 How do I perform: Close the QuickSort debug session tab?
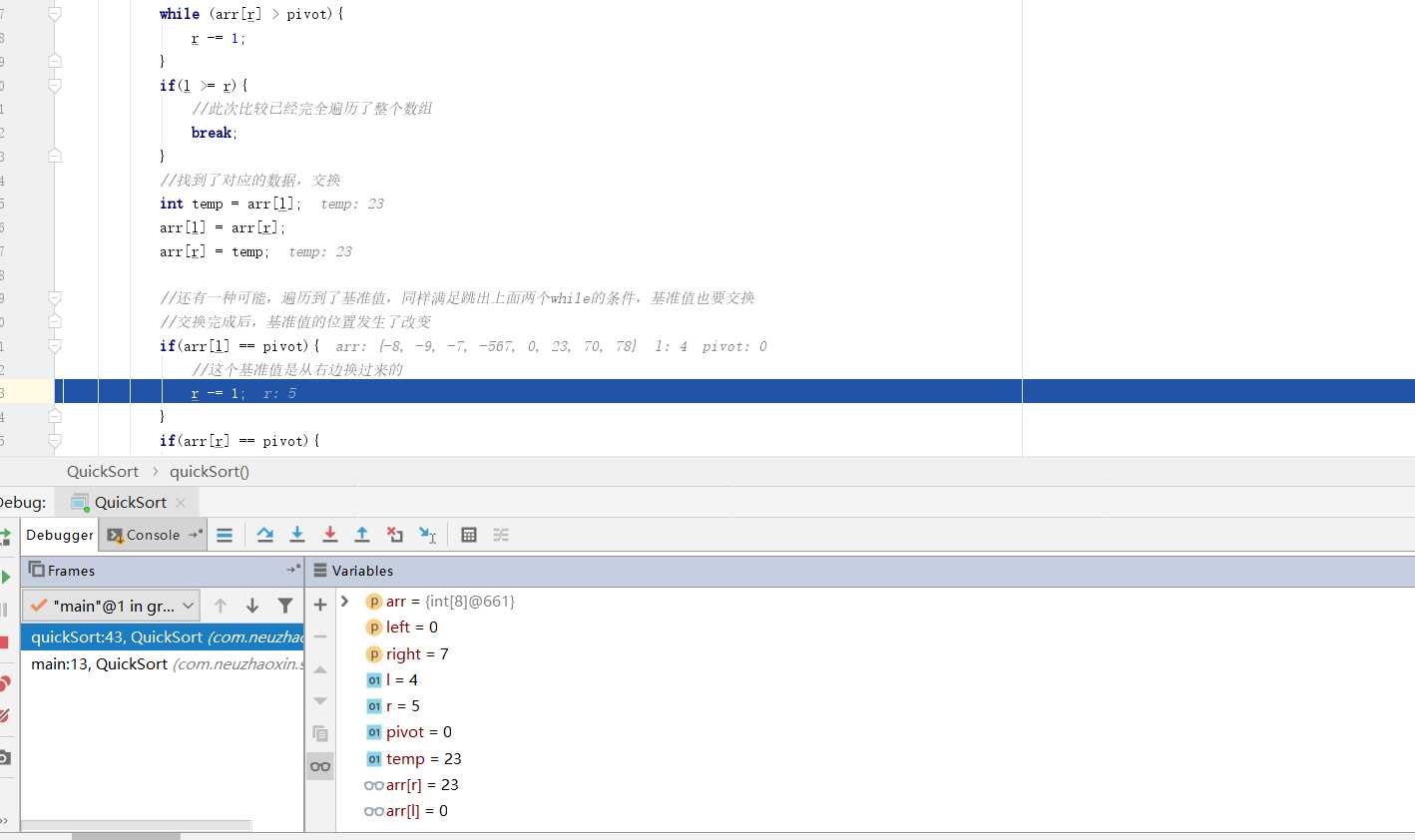click(181, 502)
